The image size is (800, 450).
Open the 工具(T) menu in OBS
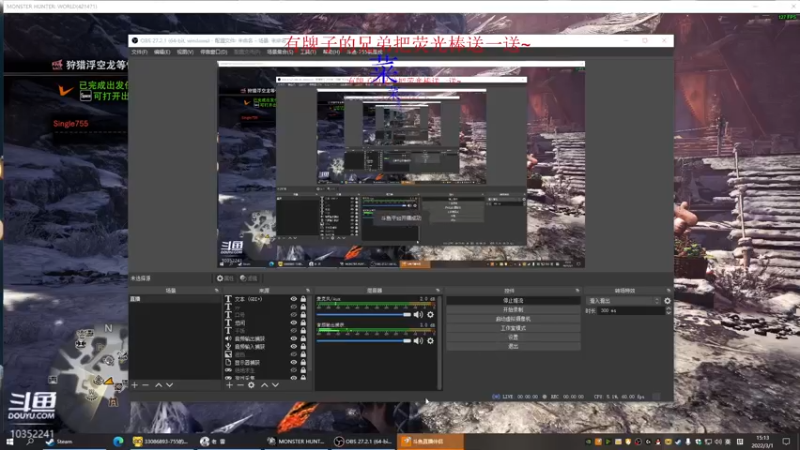[x=307, y=52]
